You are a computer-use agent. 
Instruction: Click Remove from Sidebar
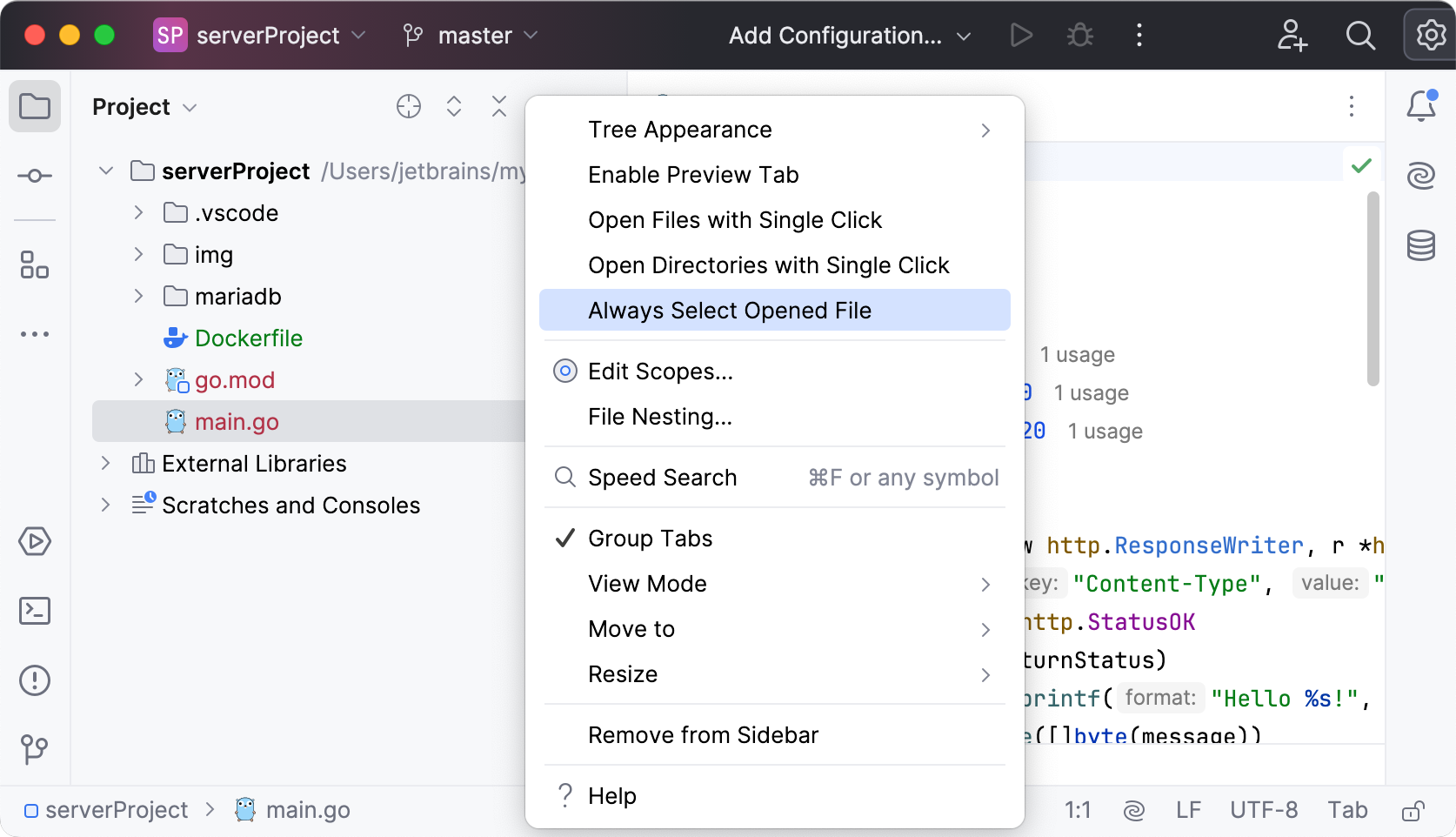(703, 734)
